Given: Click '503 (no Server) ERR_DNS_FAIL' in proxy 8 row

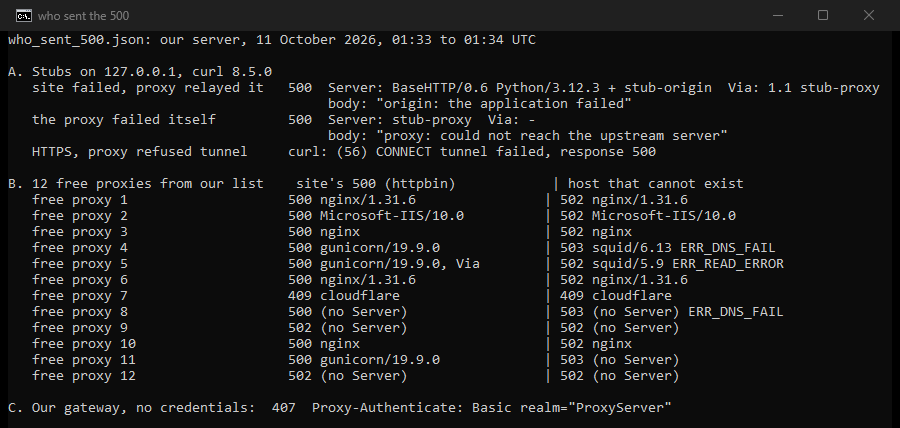Looking at the screenshot, I should [672, 312].
